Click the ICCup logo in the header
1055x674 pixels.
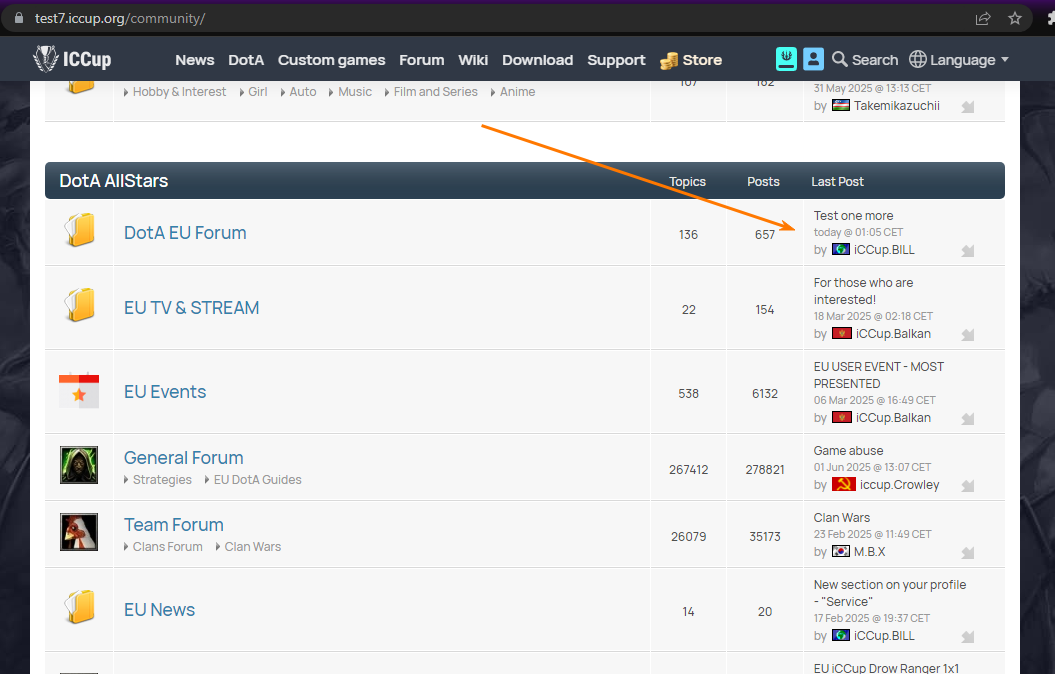pyautogui.click(x=72, y=59)
